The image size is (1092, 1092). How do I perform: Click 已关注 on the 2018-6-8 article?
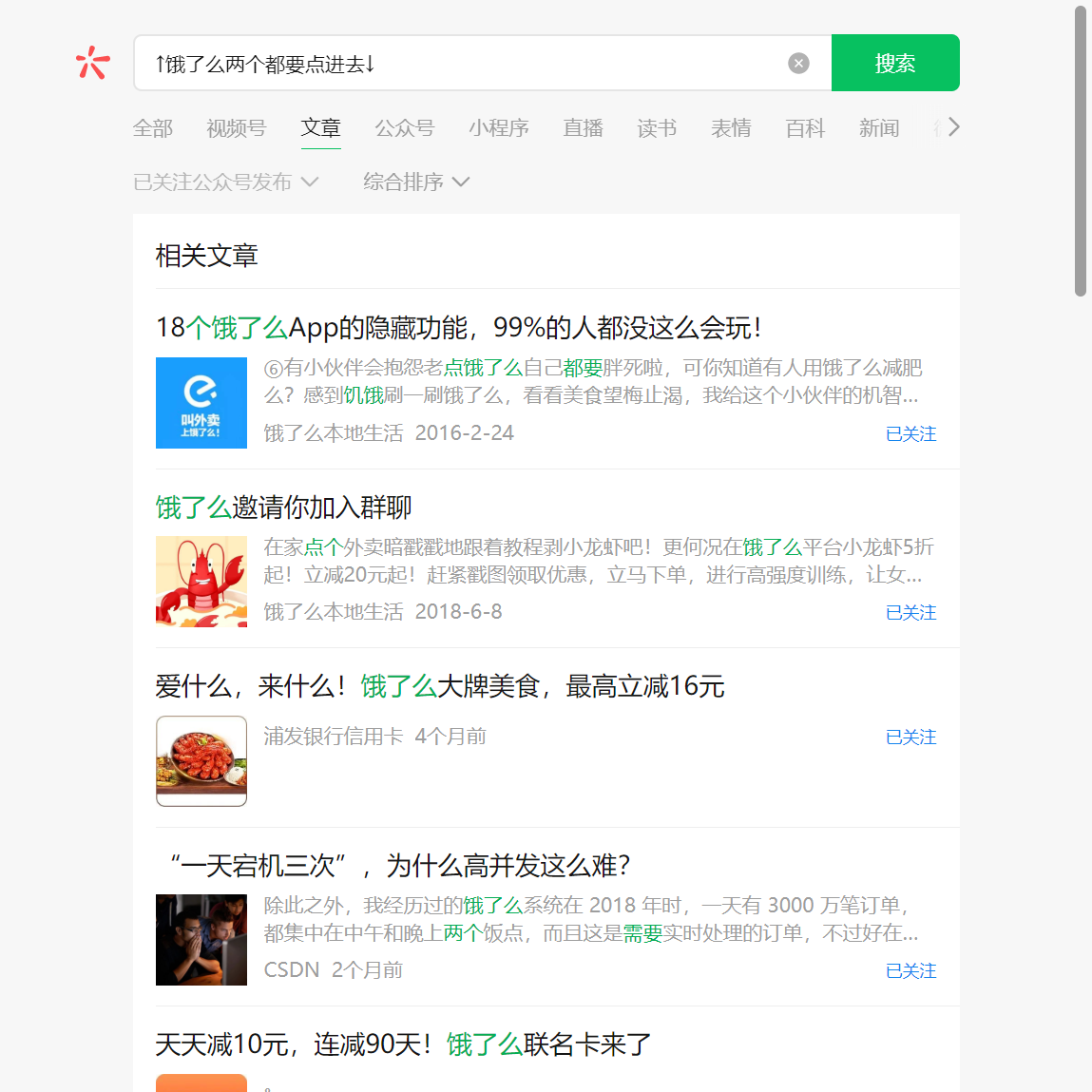pyautogui.click(x=910, y=612)
